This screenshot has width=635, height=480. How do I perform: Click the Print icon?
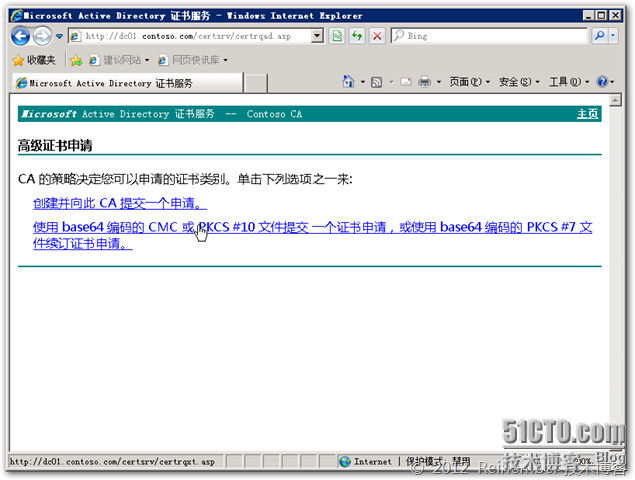coord(424,82)
